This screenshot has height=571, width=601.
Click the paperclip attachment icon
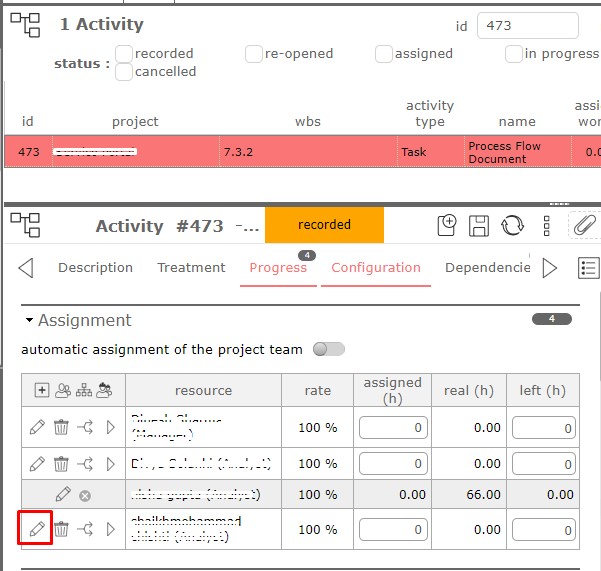tap(585, 225)
